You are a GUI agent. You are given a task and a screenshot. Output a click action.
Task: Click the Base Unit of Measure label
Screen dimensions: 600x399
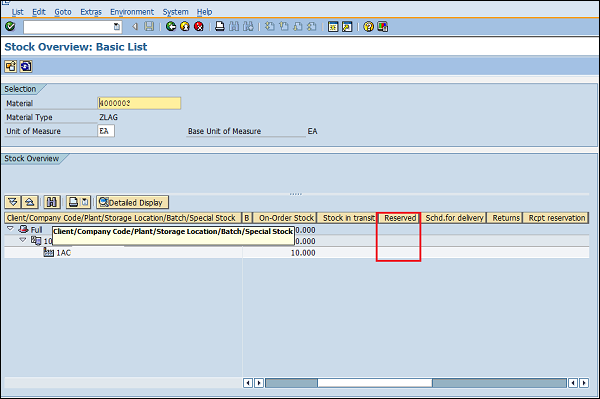[x=224, y=131]
